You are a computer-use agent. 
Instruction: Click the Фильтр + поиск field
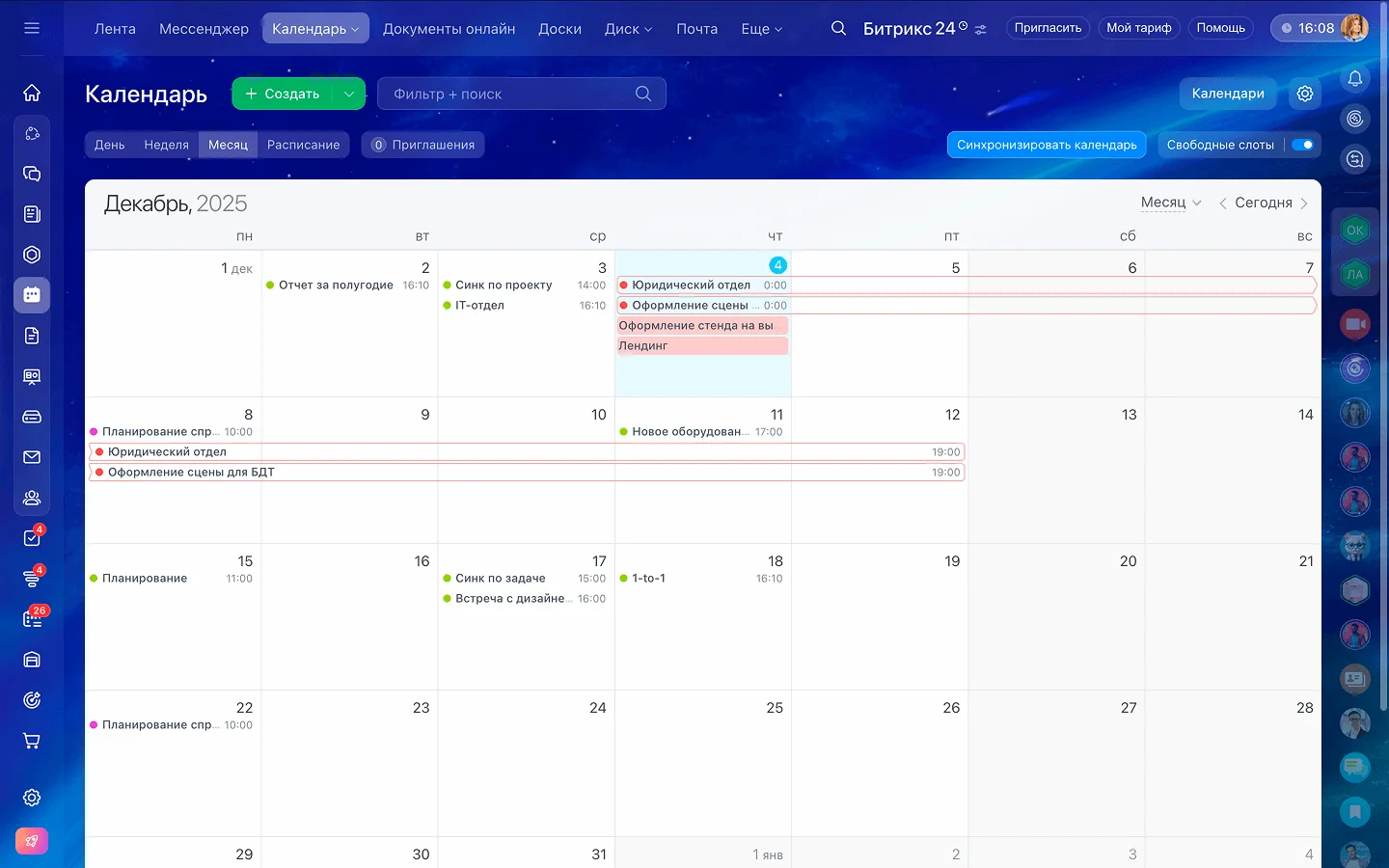click(x=521, y=94)
